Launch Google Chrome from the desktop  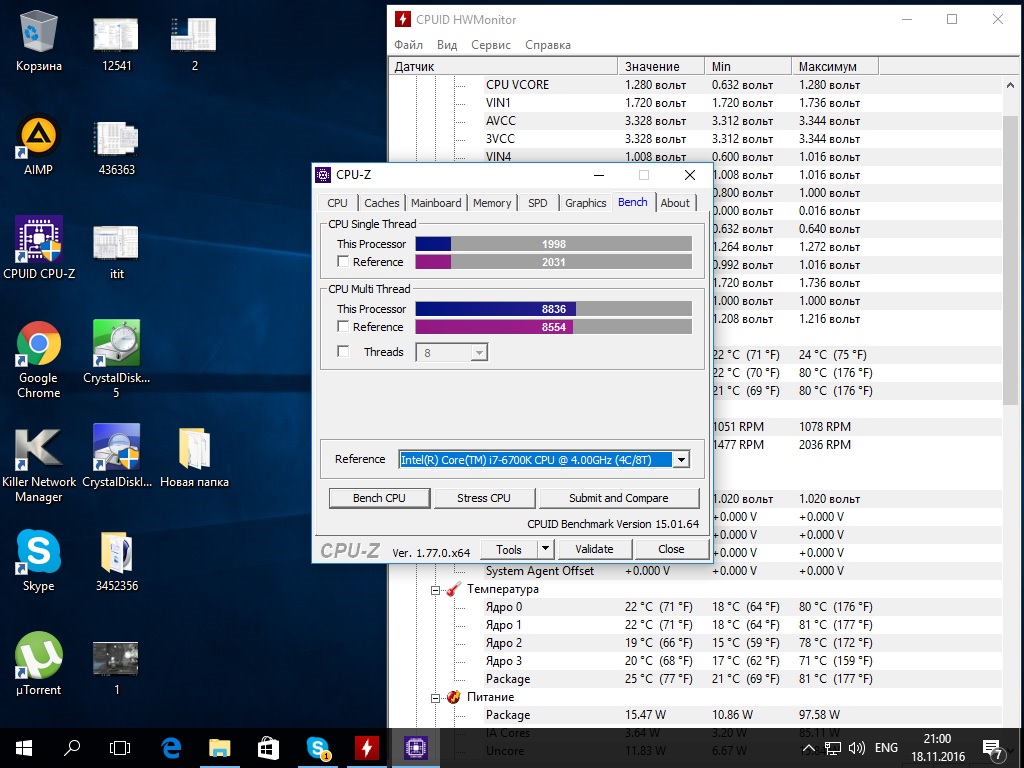pos(39,359)
